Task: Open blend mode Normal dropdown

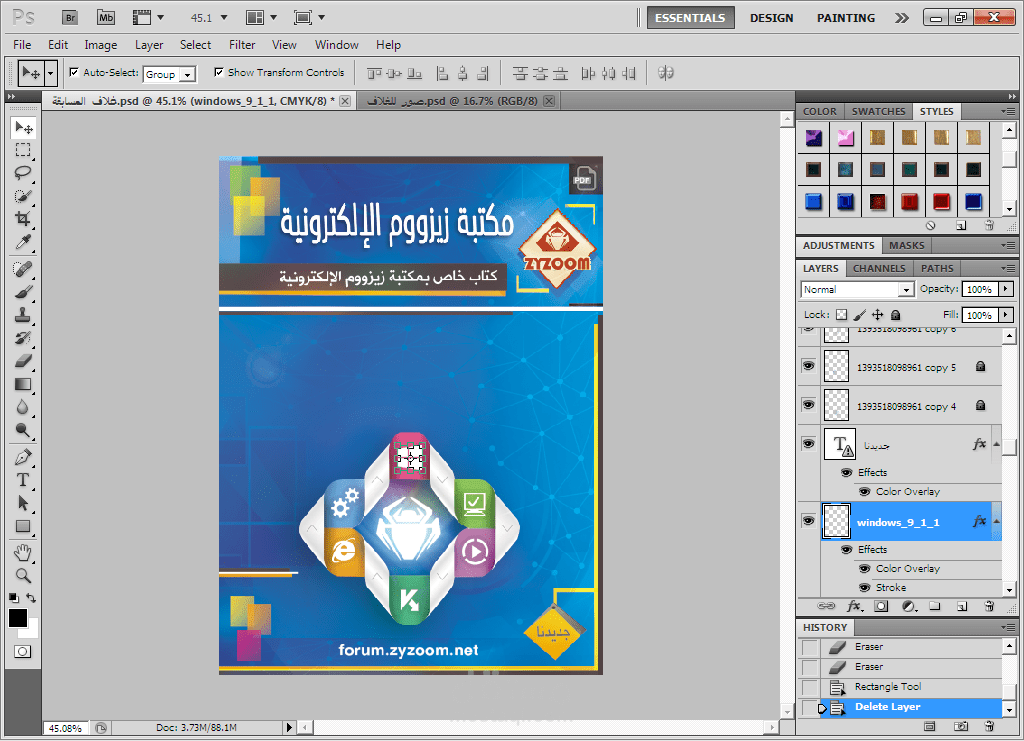Action: point(906,289)
